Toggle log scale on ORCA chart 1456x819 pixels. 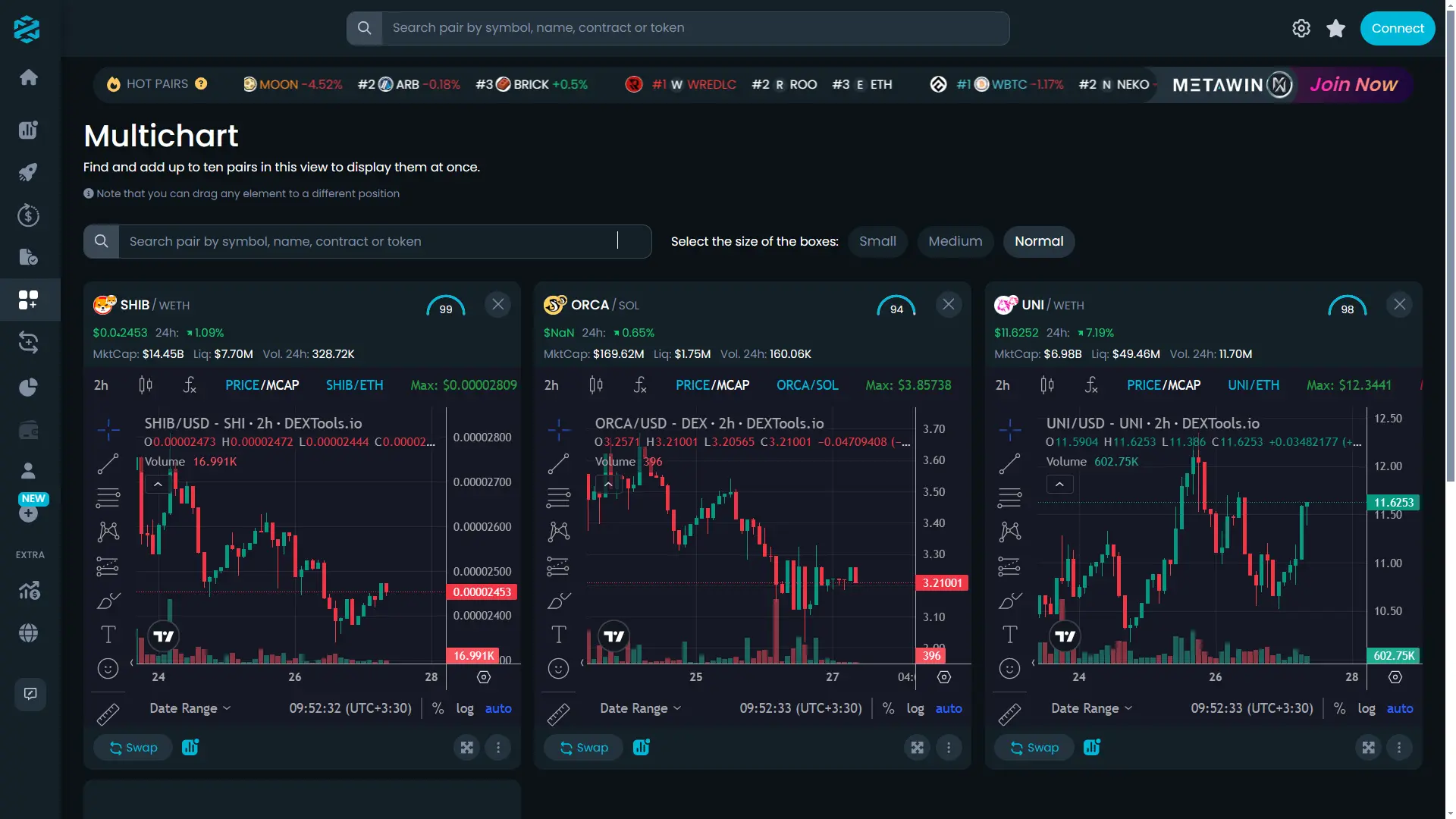click(915, 708)
